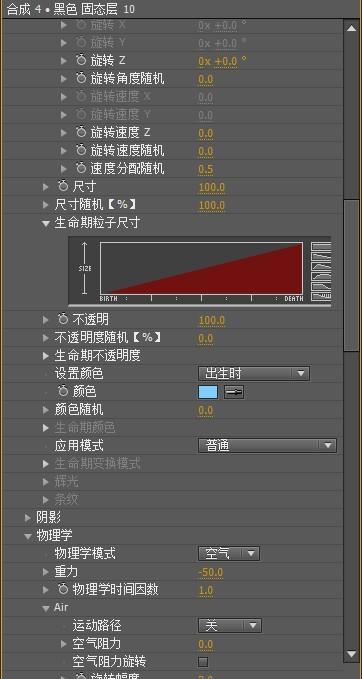Expand the 空气阻力 property
Image resolution: width=362 pixels, height=679 pixels.
pyautogui.click(x=64, y=643)
